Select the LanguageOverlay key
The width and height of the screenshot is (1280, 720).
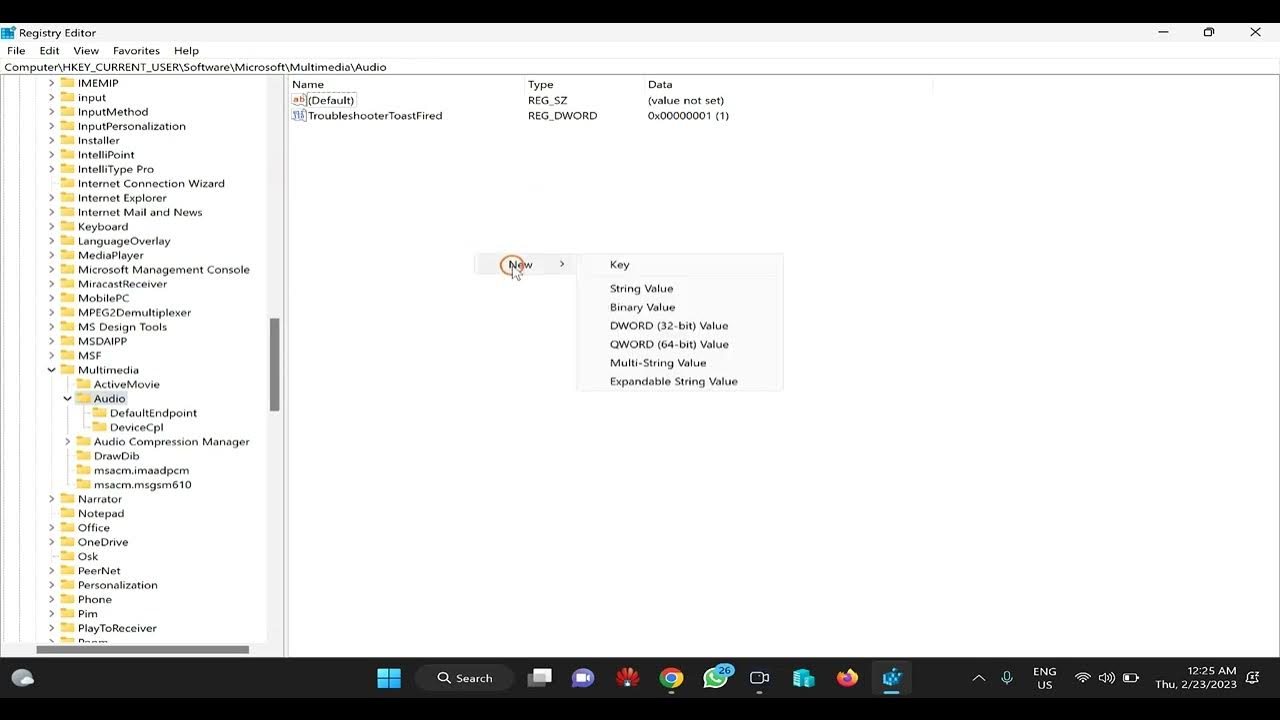(124, 241)
